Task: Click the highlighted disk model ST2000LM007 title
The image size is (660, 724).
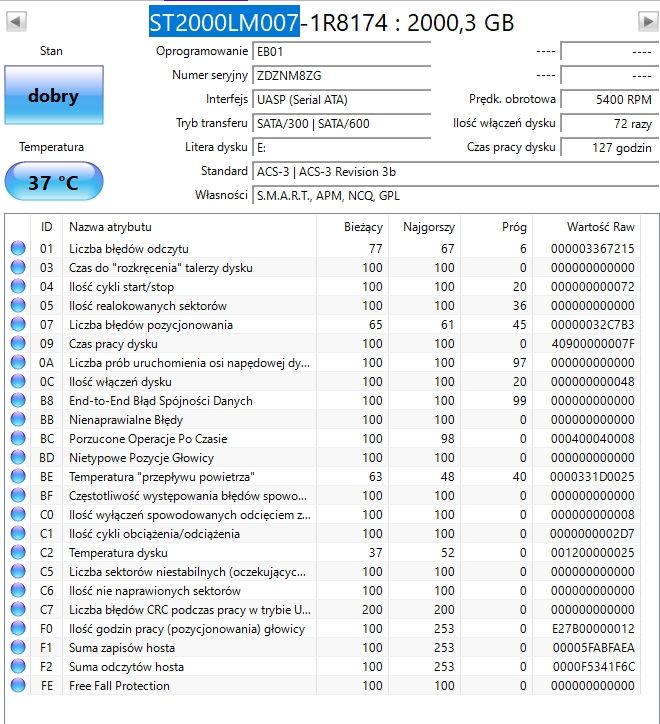Action: [x=224, y=22]
